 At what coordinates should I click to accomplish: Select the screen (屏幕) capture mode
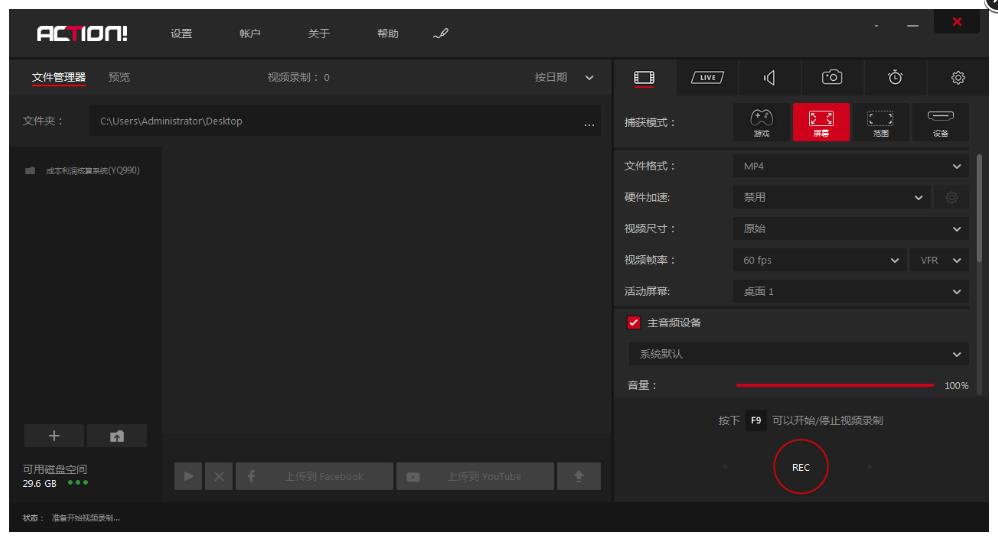[820, 122]
